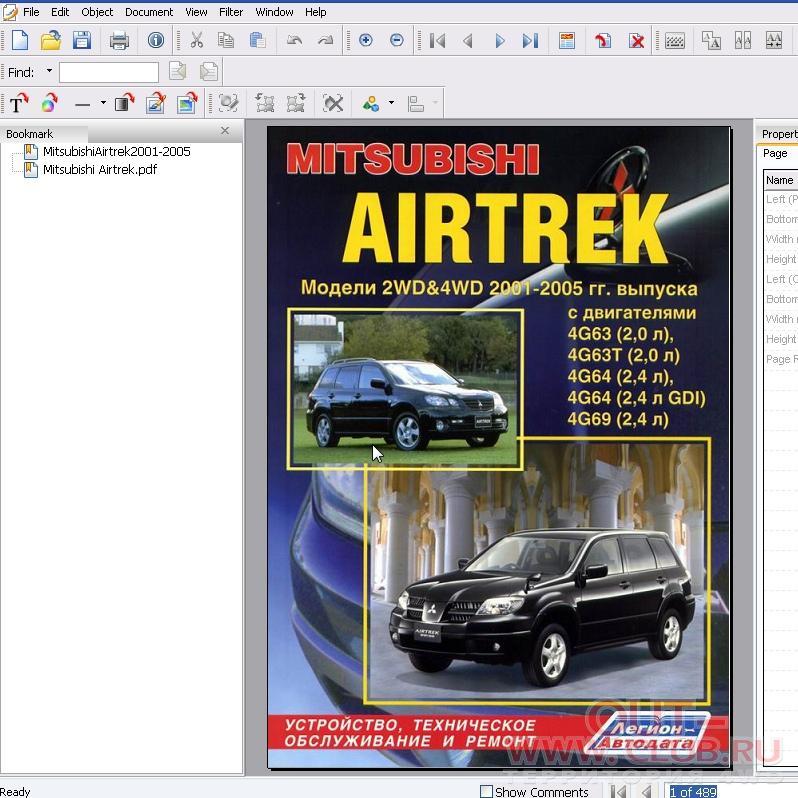Click insert image tool icon
The height and width of the screenshot is (798, 798).
coord(187,103)
